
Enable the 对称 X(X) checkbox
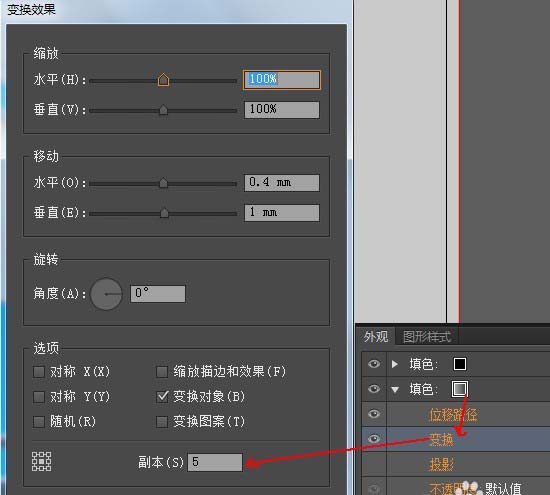coord(39,372)
